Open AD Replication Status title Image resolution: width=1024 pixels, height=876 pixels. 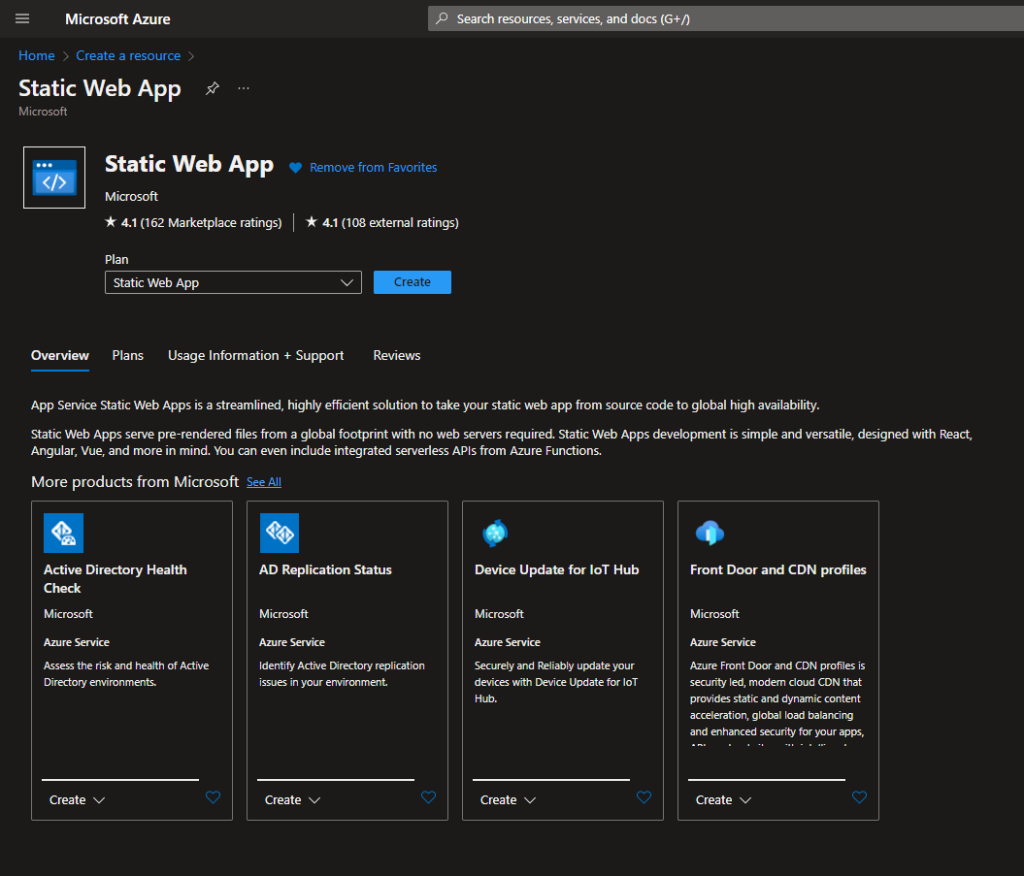click(x=325, y=570)
